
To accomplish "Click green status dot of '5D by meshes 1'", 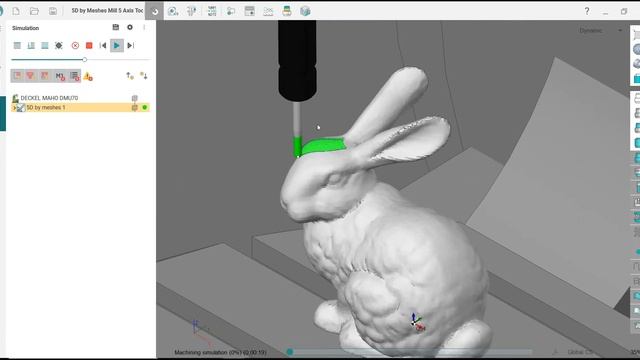I will tap(144, 107).
